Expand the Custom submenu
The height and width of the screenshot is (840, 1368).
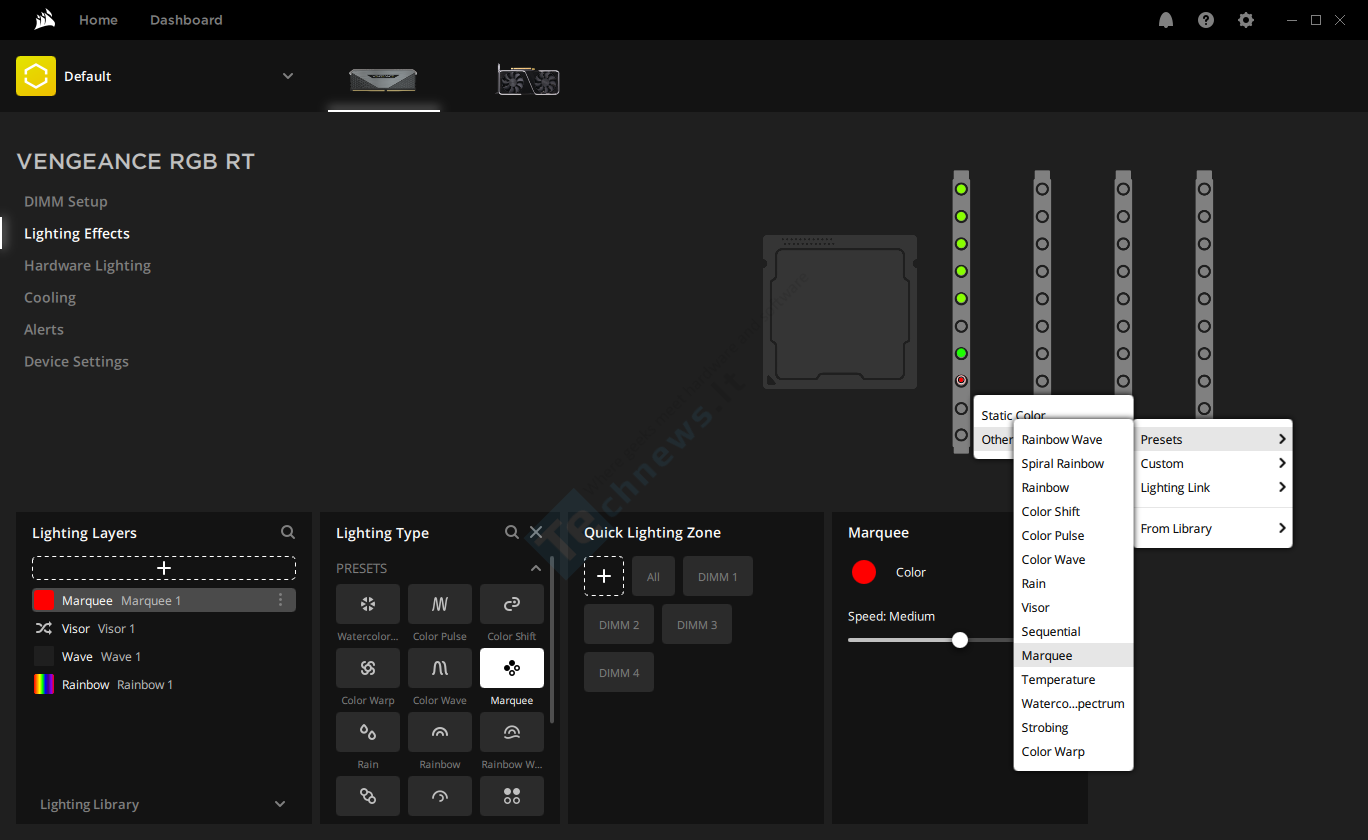click(1213, 463)
